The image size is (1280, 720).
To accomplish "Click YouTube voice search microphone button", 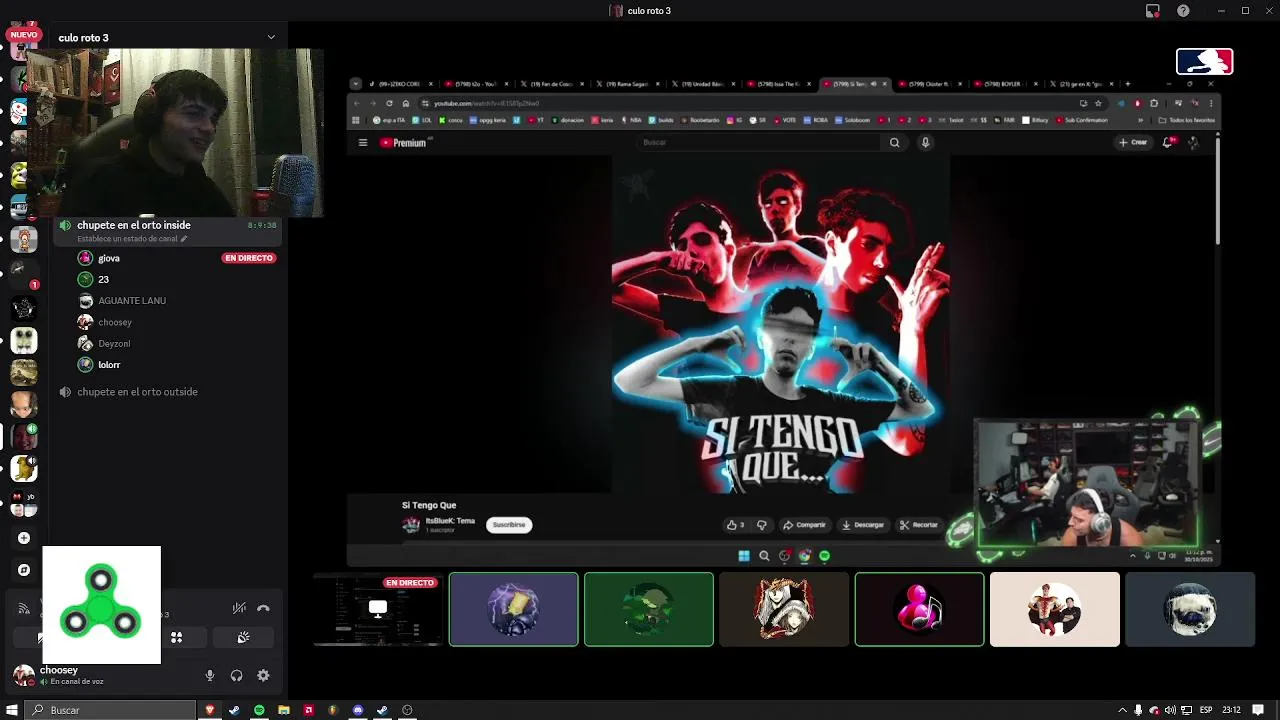I will tap(925, 142).
